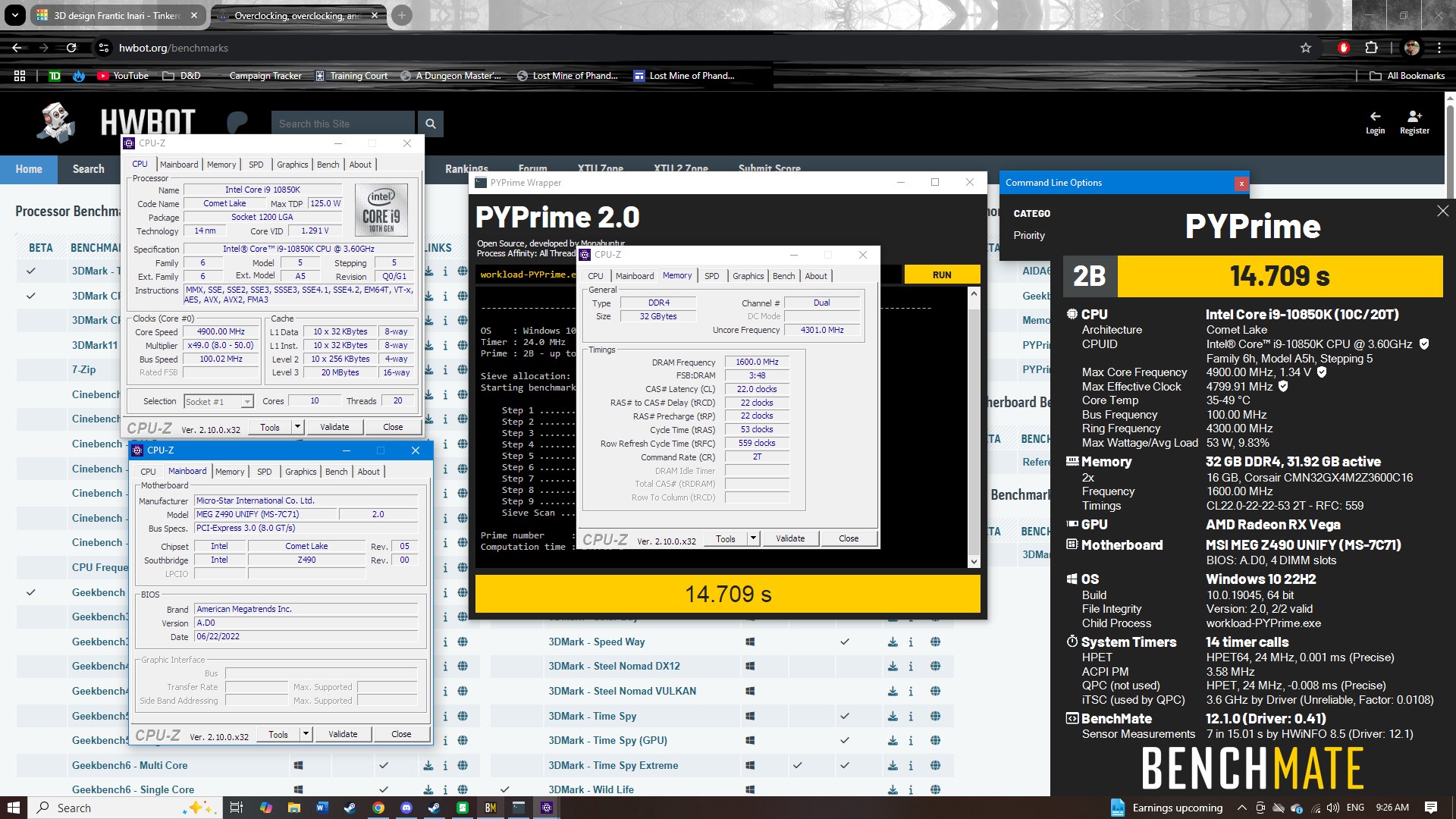Open the red hand ad-blocker extension
This screenshot has height=819, width=1456.
click(x=1344, y=48)
